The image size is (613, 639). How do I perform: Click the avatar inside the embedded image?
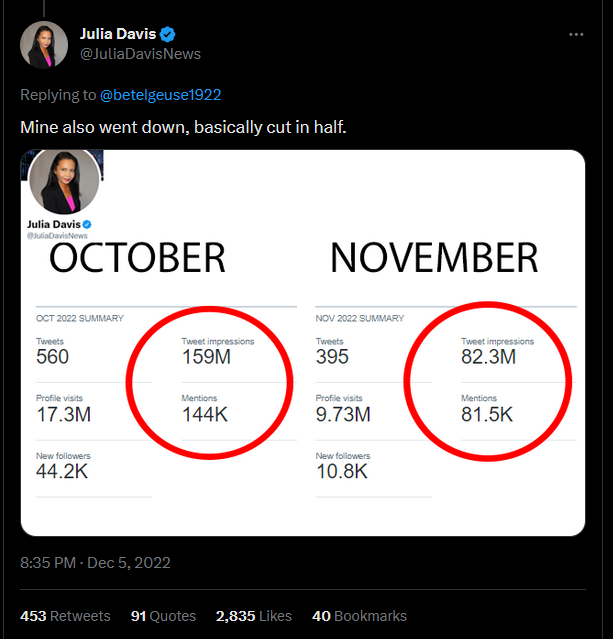click(x=64, y=181)
